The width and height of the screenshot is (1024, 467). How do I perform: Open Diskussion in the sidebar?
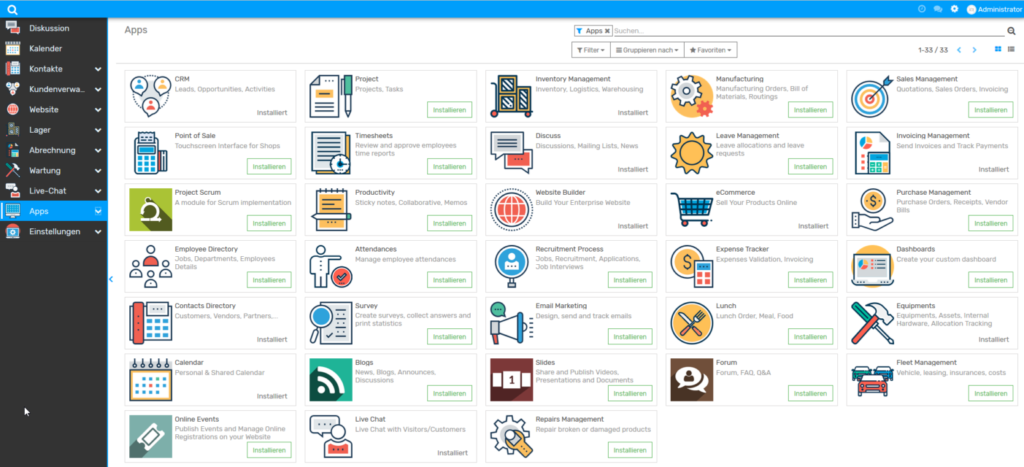click(x=49, y=29)
